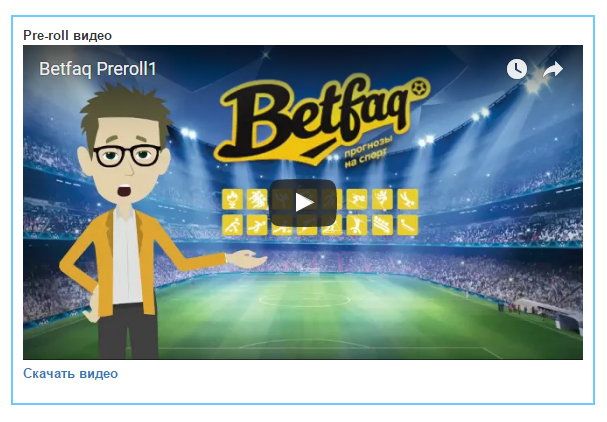This screenshot has width=607, height=422.
Task: Select the curling sport icon
Action: 233,225
